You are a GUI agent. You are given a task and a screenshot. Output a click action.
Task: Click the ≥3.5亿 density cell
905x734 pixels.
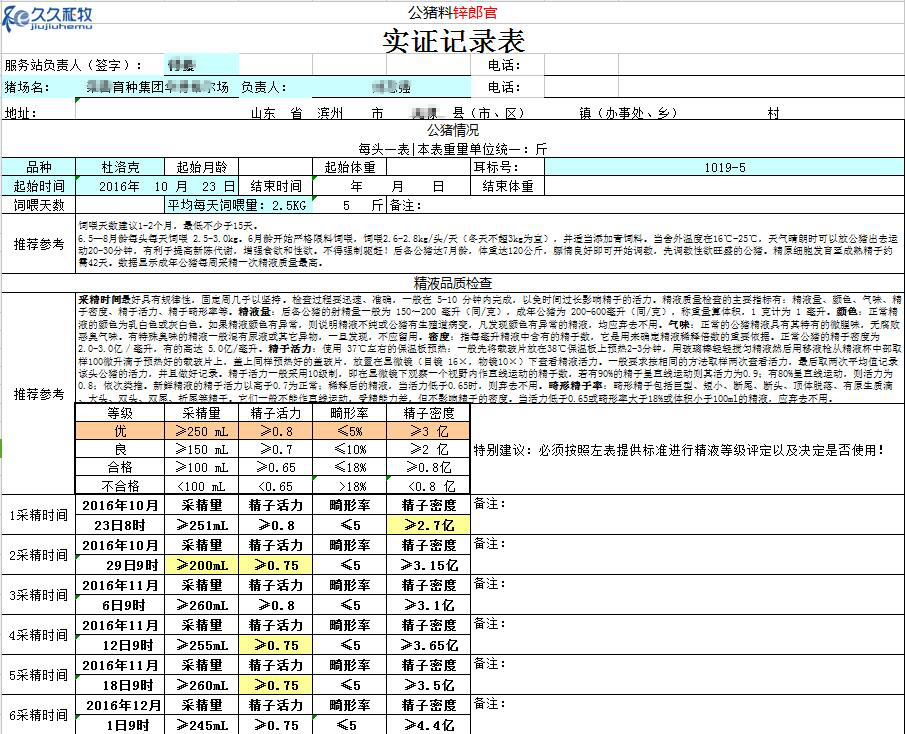pos(429,685)
